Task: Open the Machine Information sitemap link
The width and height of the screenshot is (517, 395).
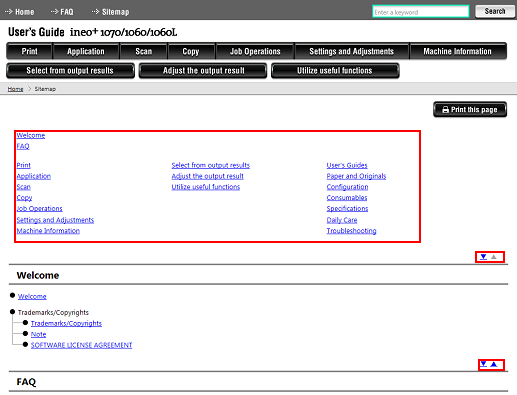Action: 48,231
